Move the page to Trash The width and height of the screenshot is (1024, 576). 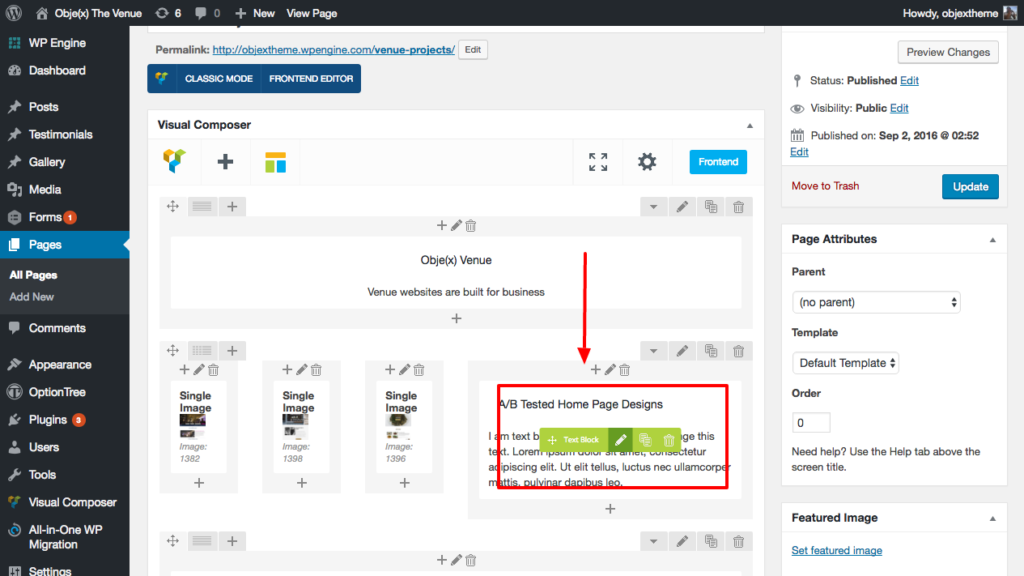click(x=825, y=186)
